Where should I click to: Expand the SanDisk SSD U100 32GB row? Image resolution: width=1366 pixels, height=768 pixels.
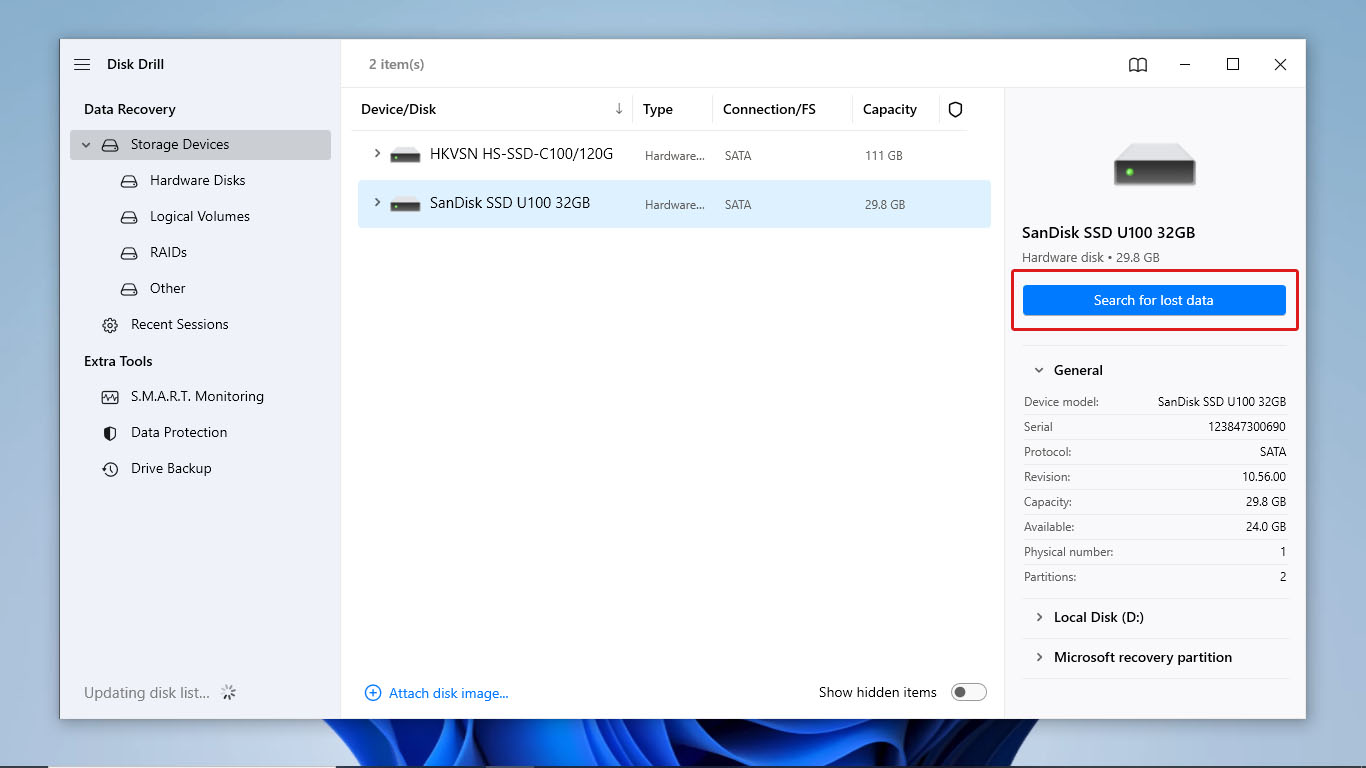(x=377, y=203)
